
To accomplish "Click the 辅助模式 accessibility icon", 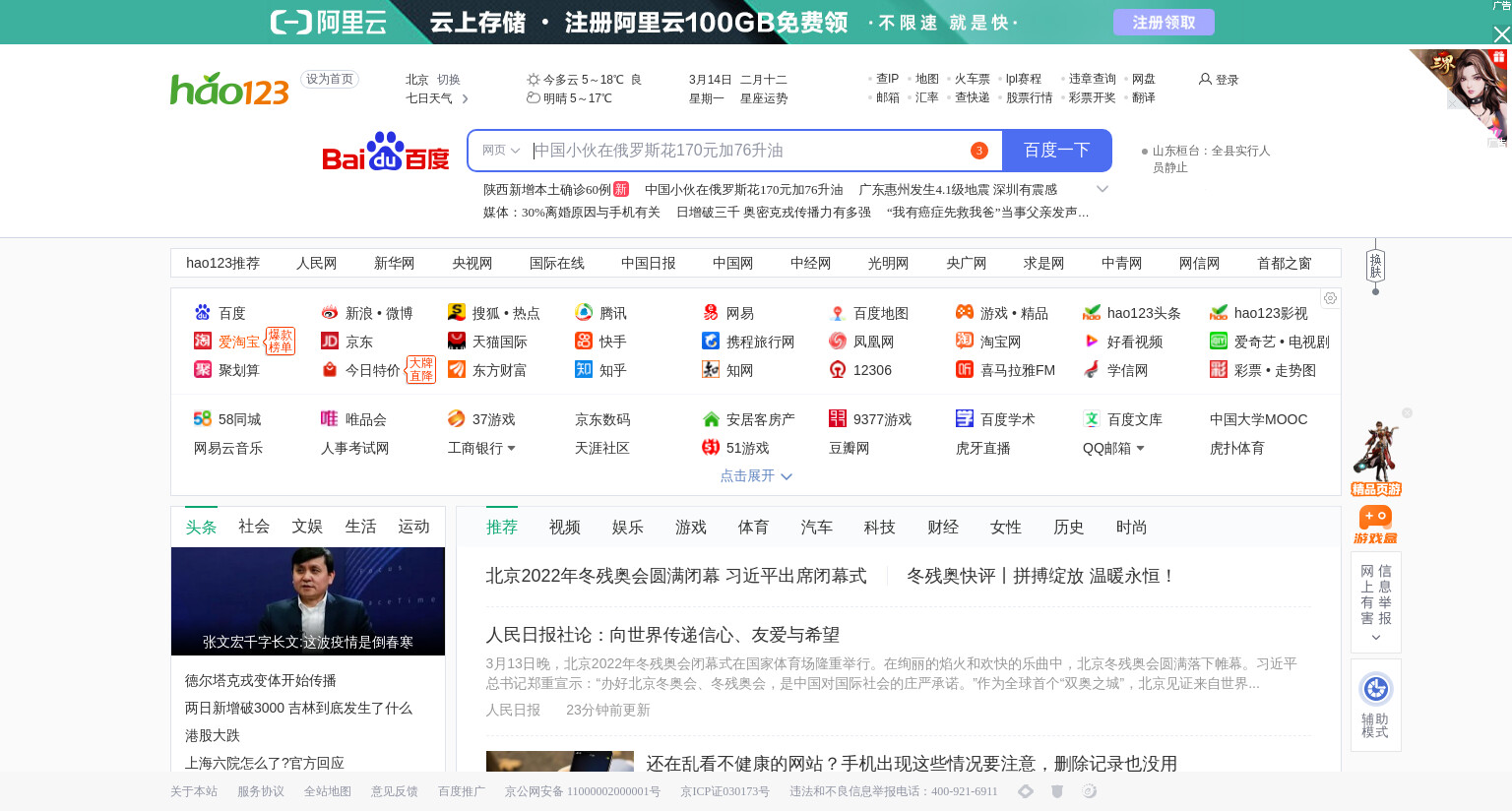I will tap(1375, 689).
